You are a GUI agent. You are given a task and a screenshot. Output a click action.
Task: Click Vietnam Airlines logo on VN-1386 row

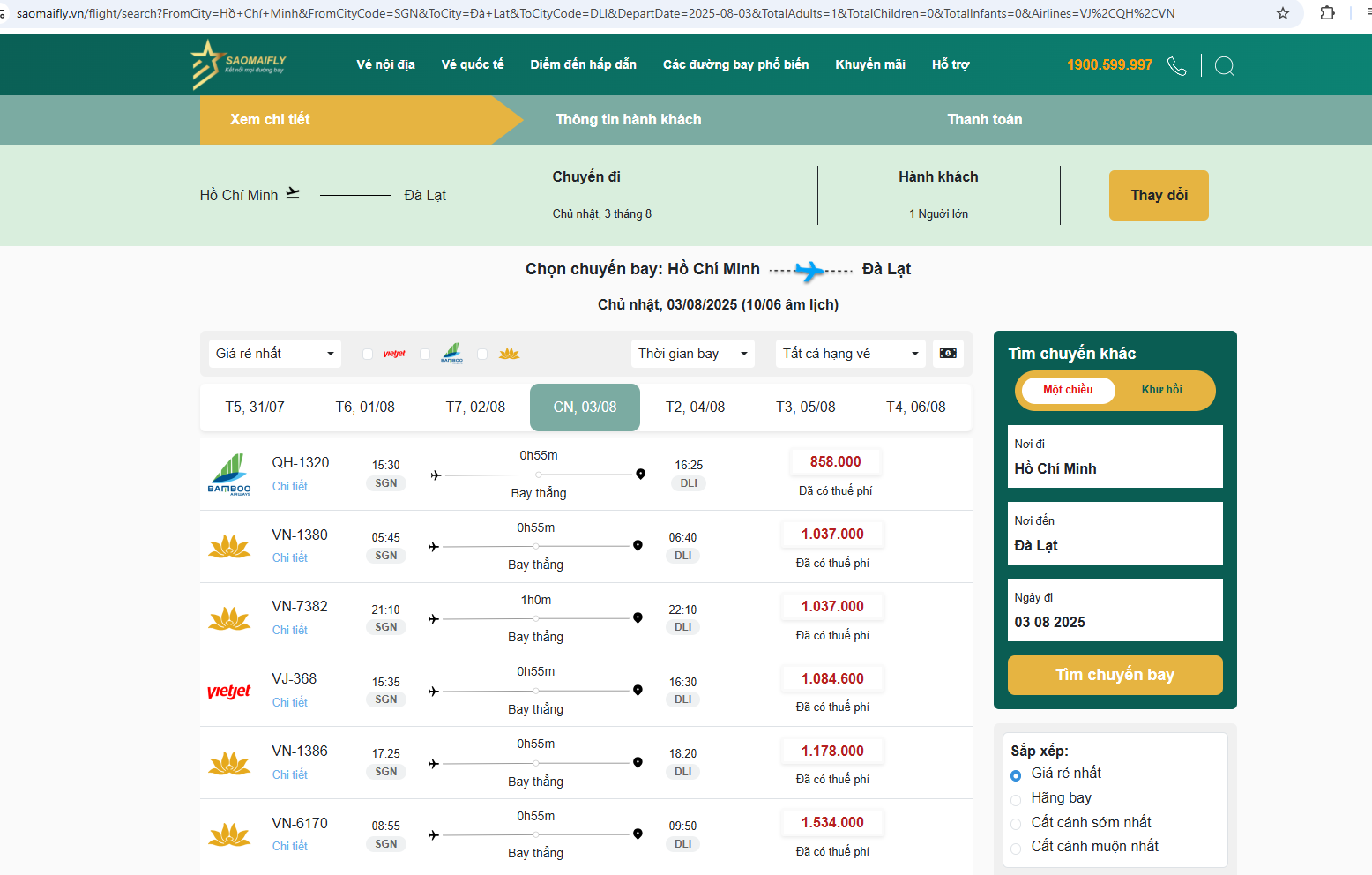point(229,763)
